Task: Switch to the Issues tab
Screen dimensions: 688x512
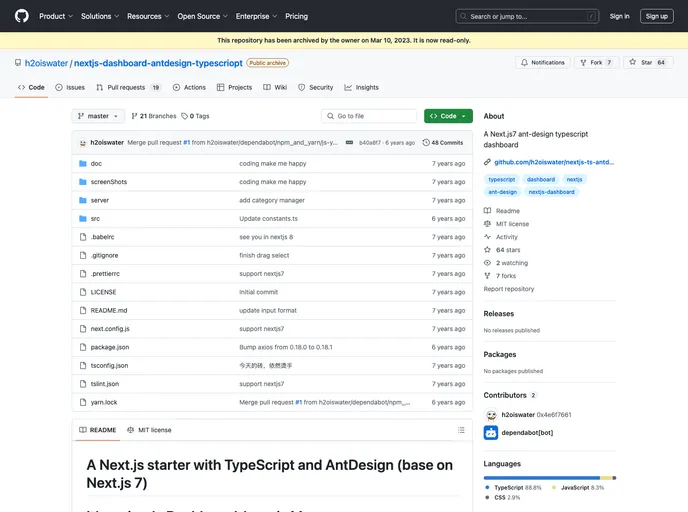Action: [70, 87]
